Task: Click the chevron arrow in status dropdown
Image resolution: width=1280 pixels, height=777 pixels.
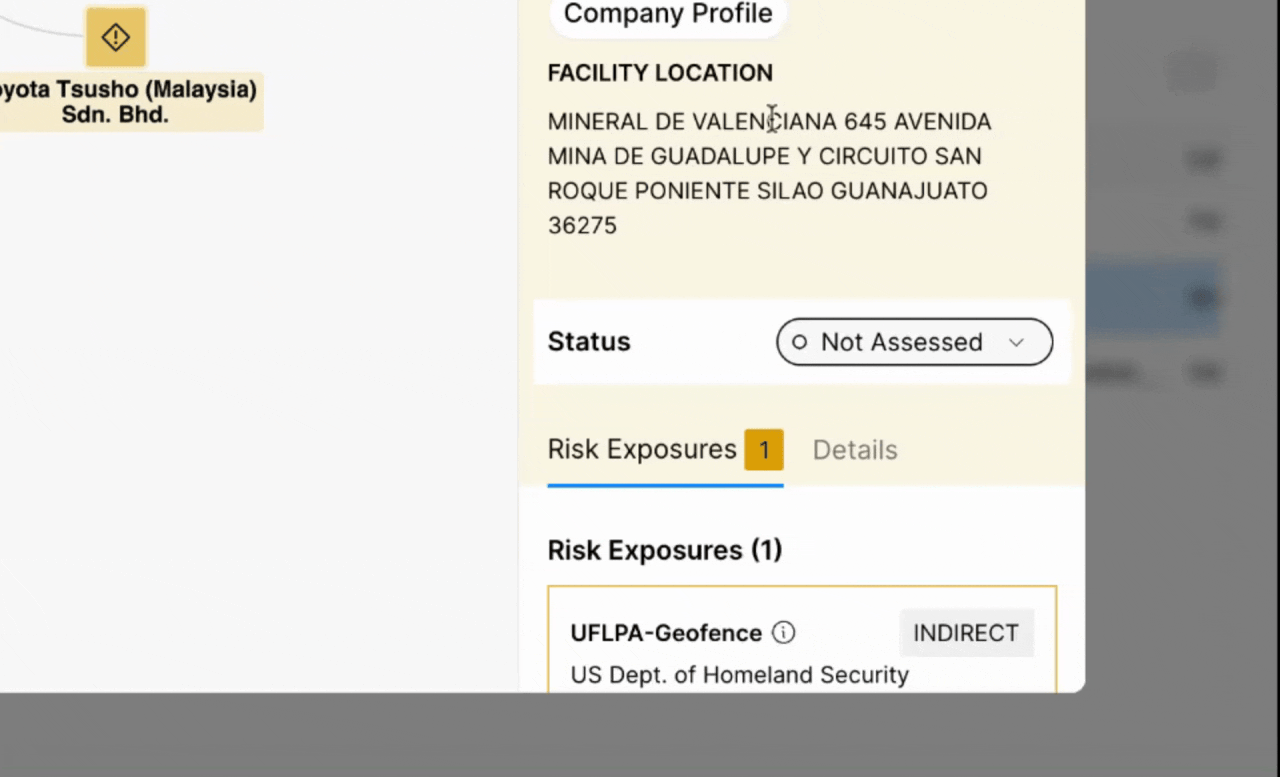Action: click(x=1016, y=342)
